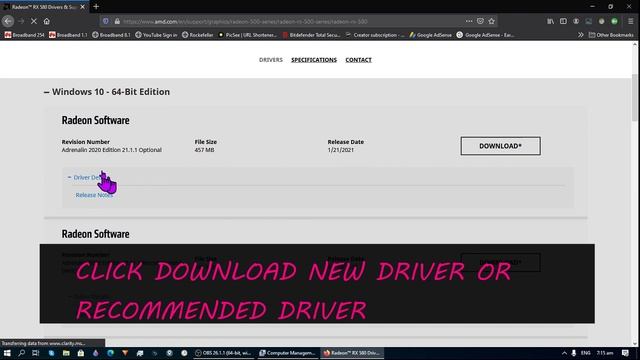The width and height of the screenshot is (640, 360).
Task: Open the Firefox home page
Action: [47, 21]
